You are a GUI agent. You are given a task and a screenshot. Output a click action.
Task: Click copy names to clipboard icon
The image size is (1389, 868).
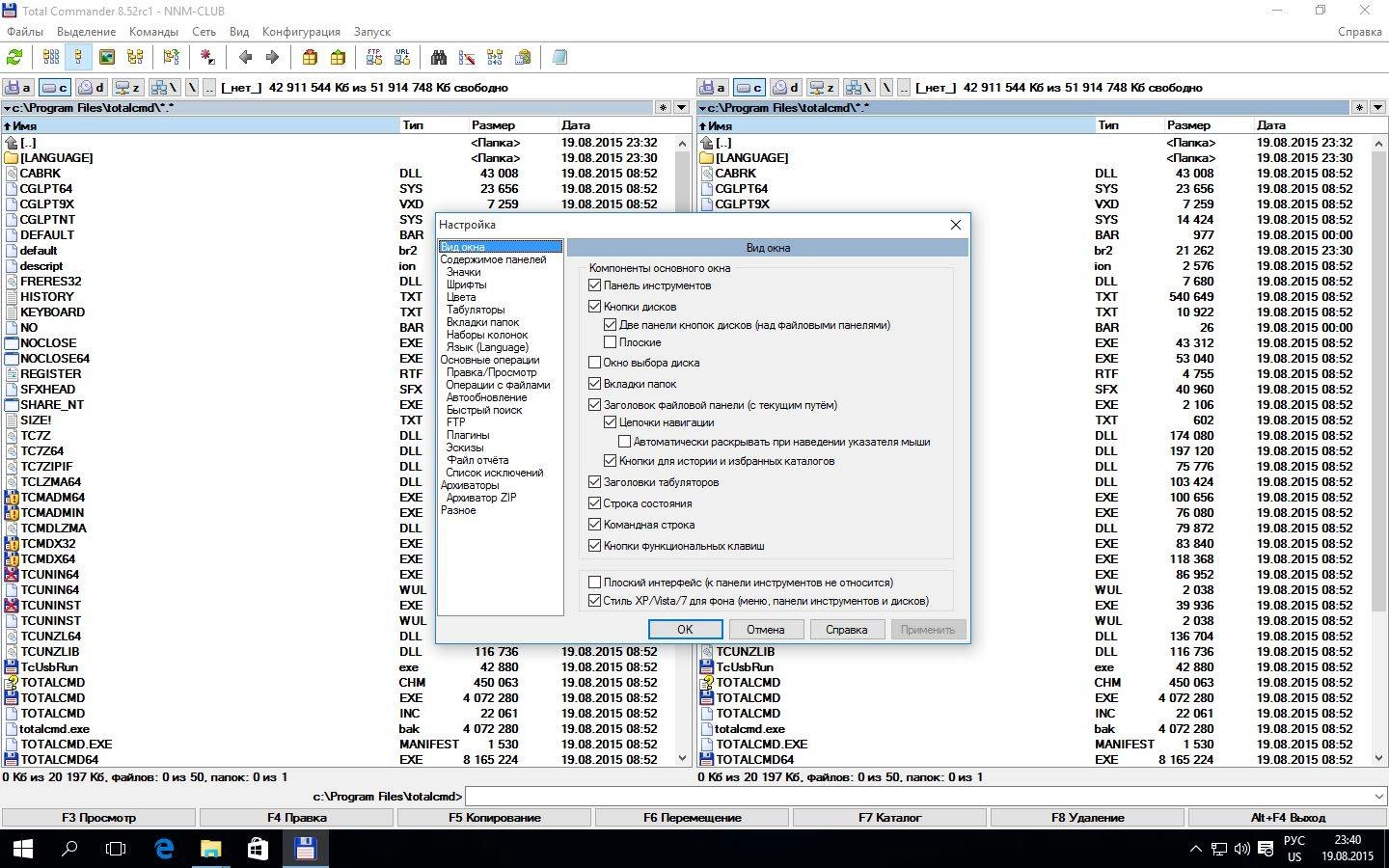point(523,58)
